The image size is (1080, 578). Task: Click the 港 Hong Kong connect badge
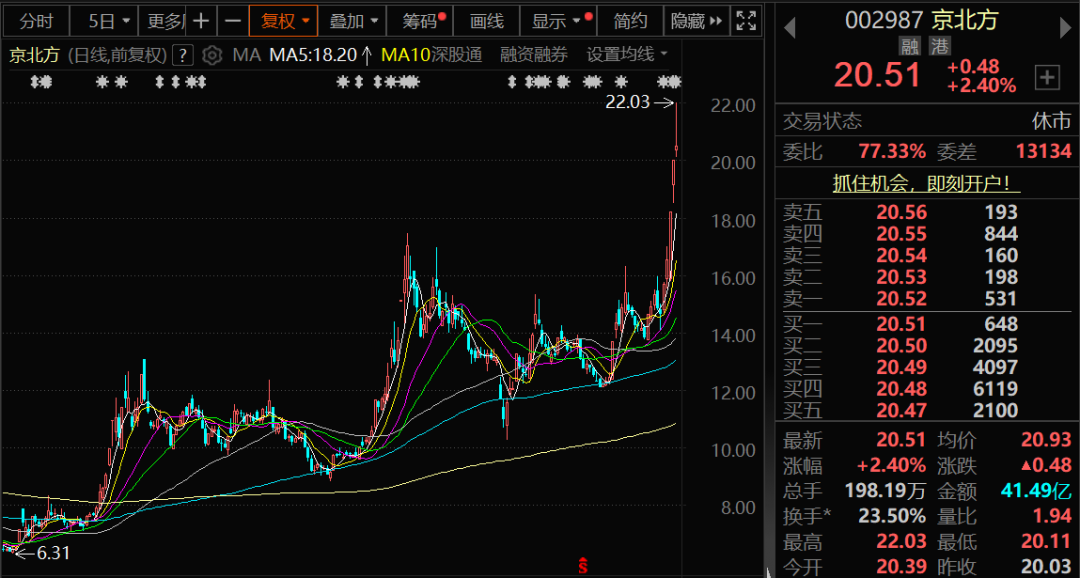(x=938, y=48)
